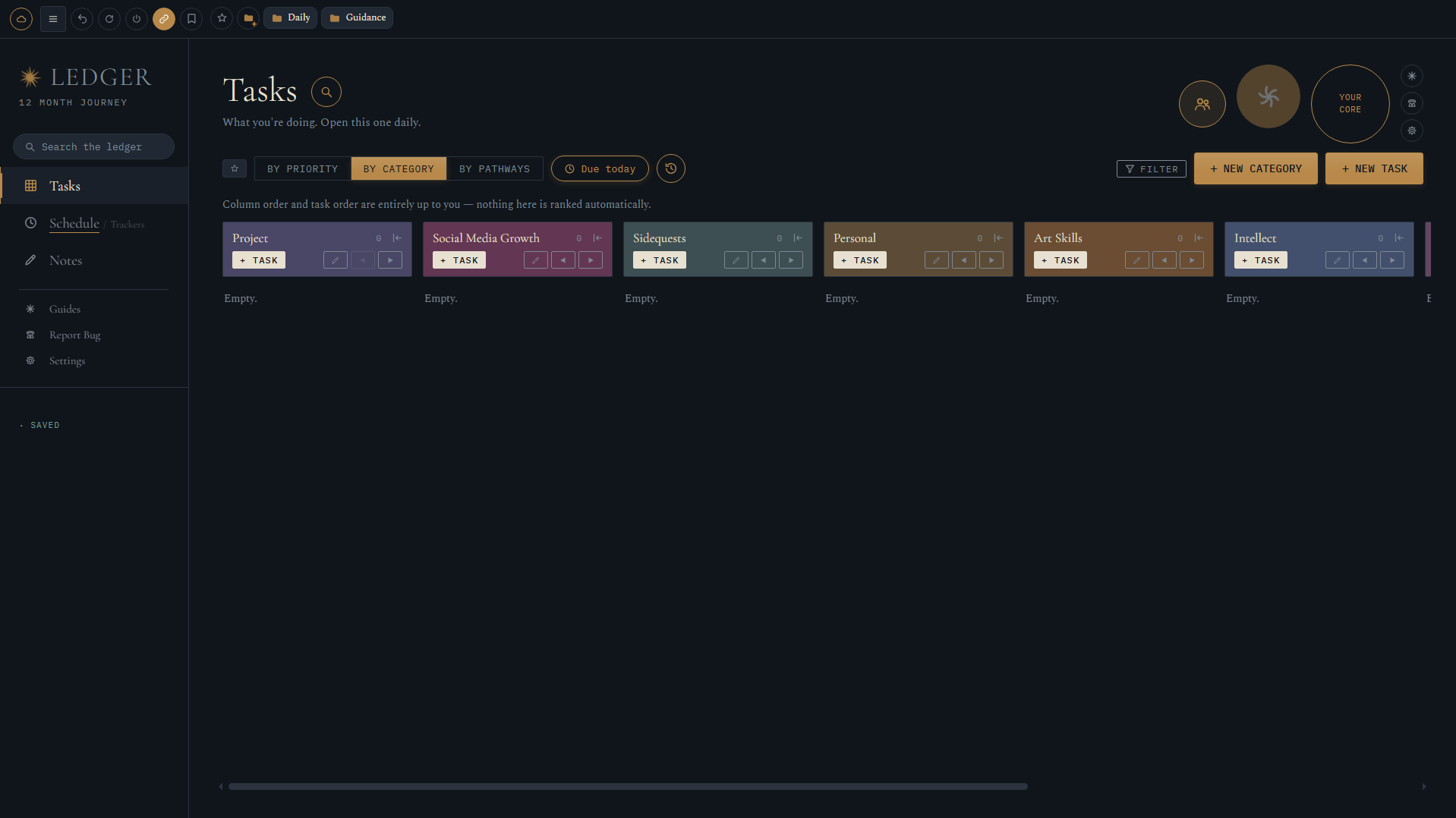Click the add folder icon in top bar
The width and height of the screenshot is (1456, 818).
(249, 18)
